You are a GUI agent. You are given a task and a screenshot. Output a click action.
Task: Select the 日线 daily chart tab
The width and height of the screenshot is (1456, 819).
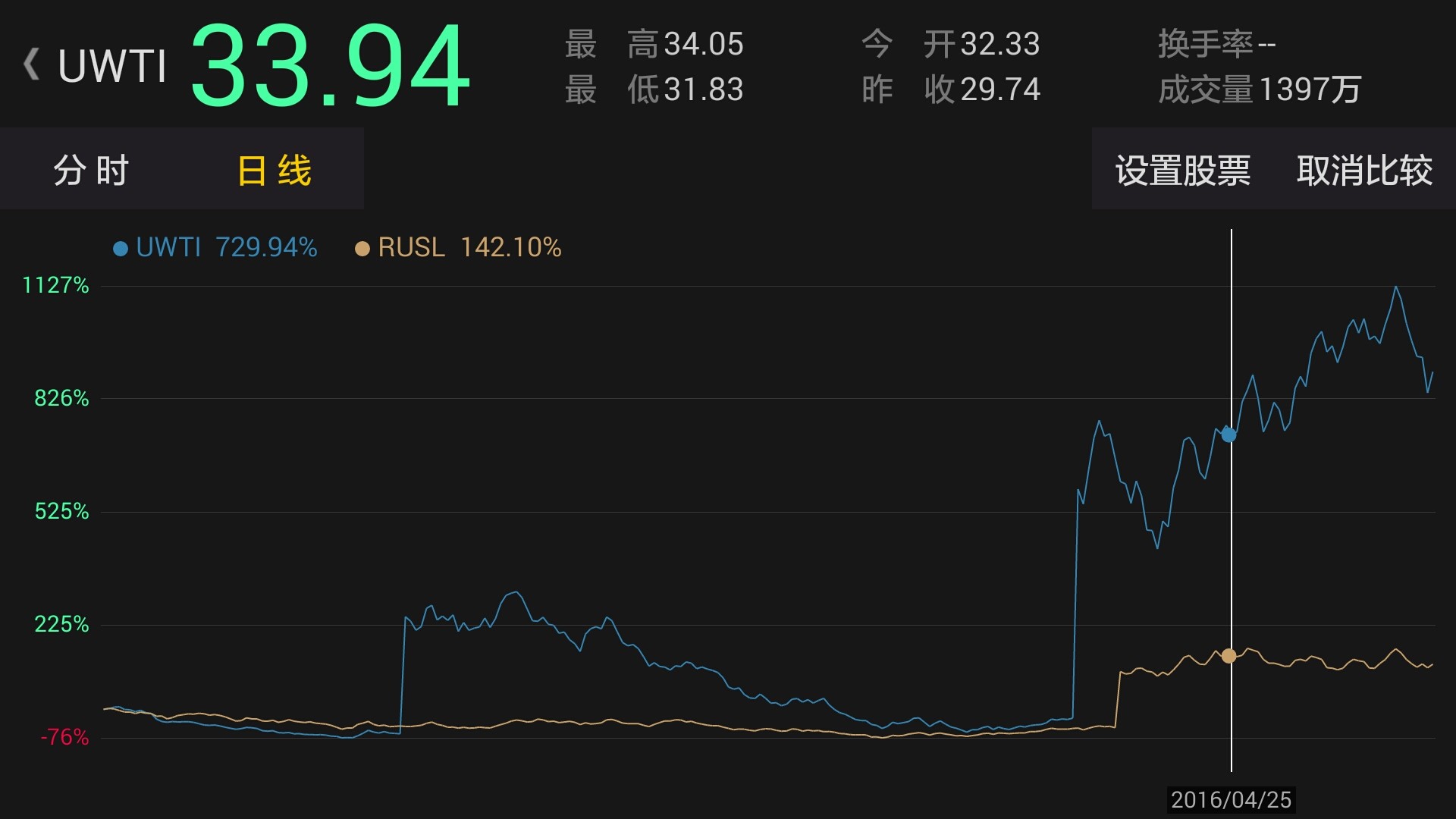(x=274, y=170)
